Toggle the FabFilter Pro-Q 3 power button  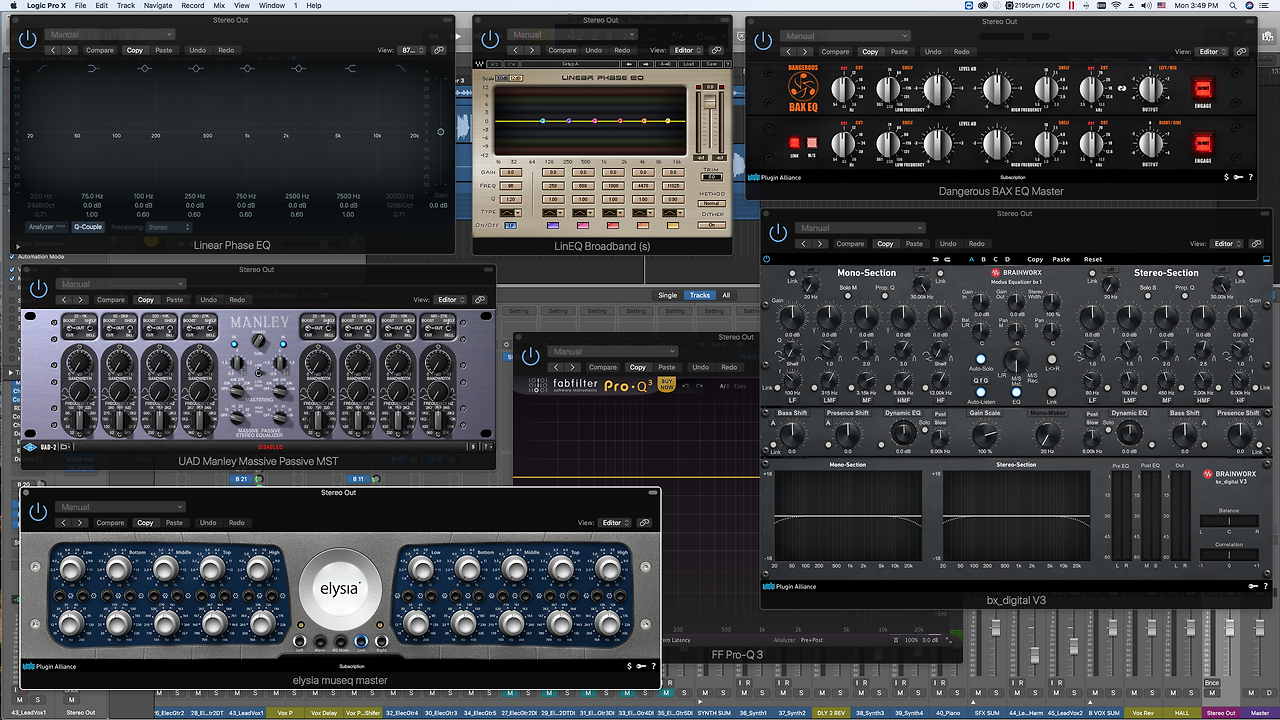(x=530, y=357)
